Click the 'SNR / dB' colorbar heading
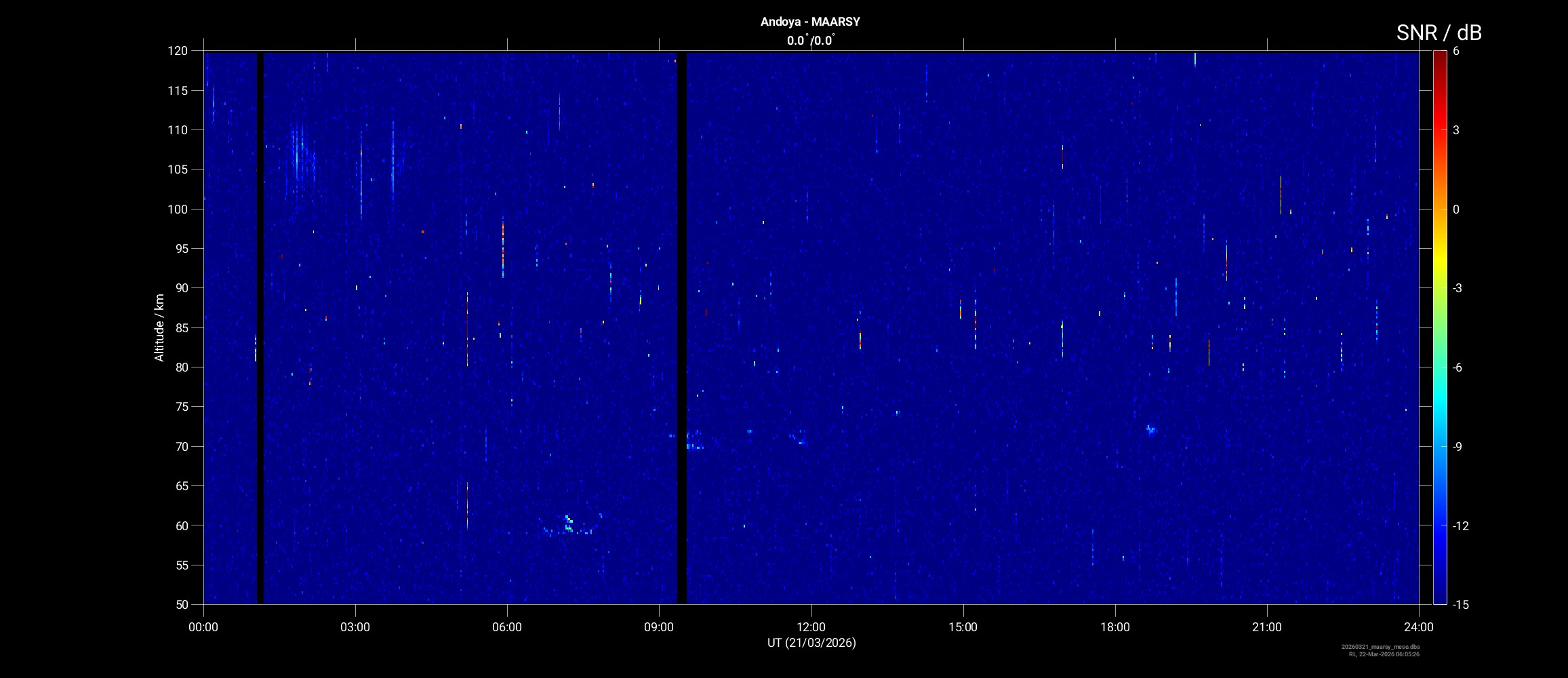Image resolution: width=1568 pixels, height=678 pixels. (x=1439, y=33)
